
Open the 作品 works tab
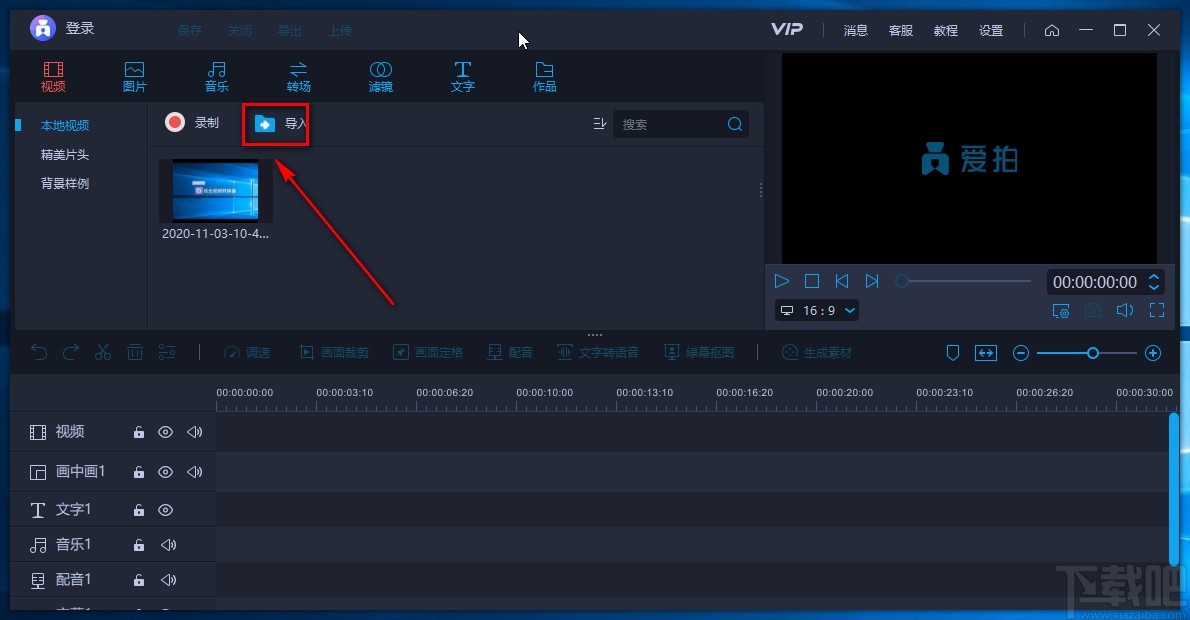544,77
